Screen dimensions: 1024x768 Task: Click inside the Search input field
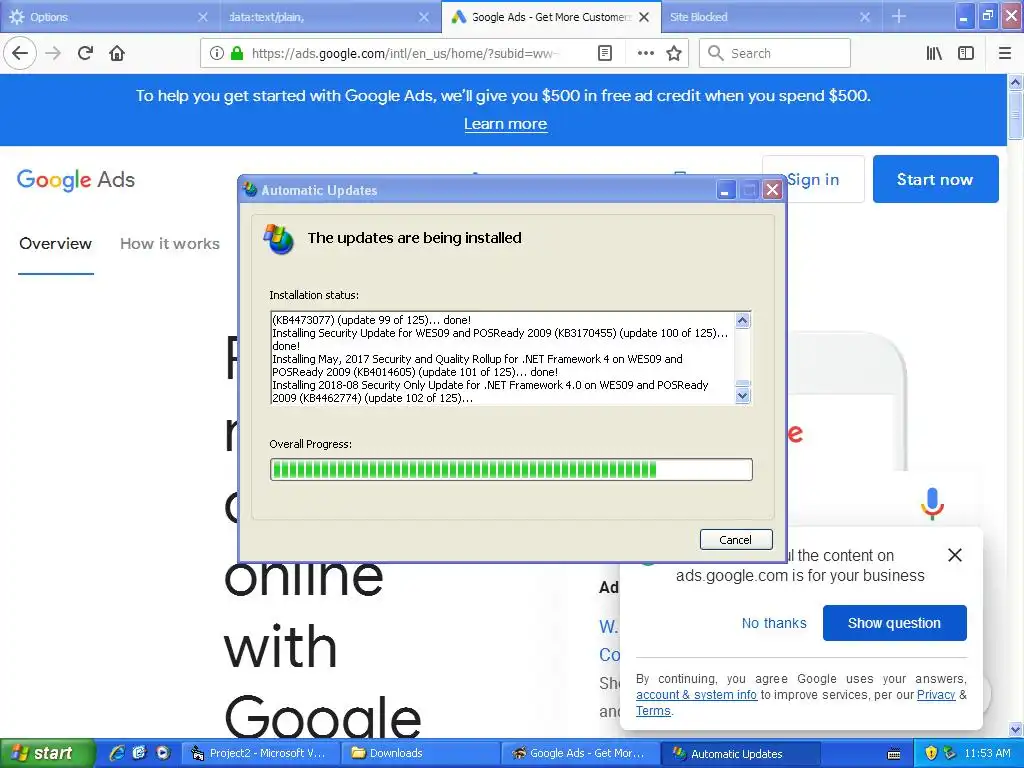click(x=775, y=53)
